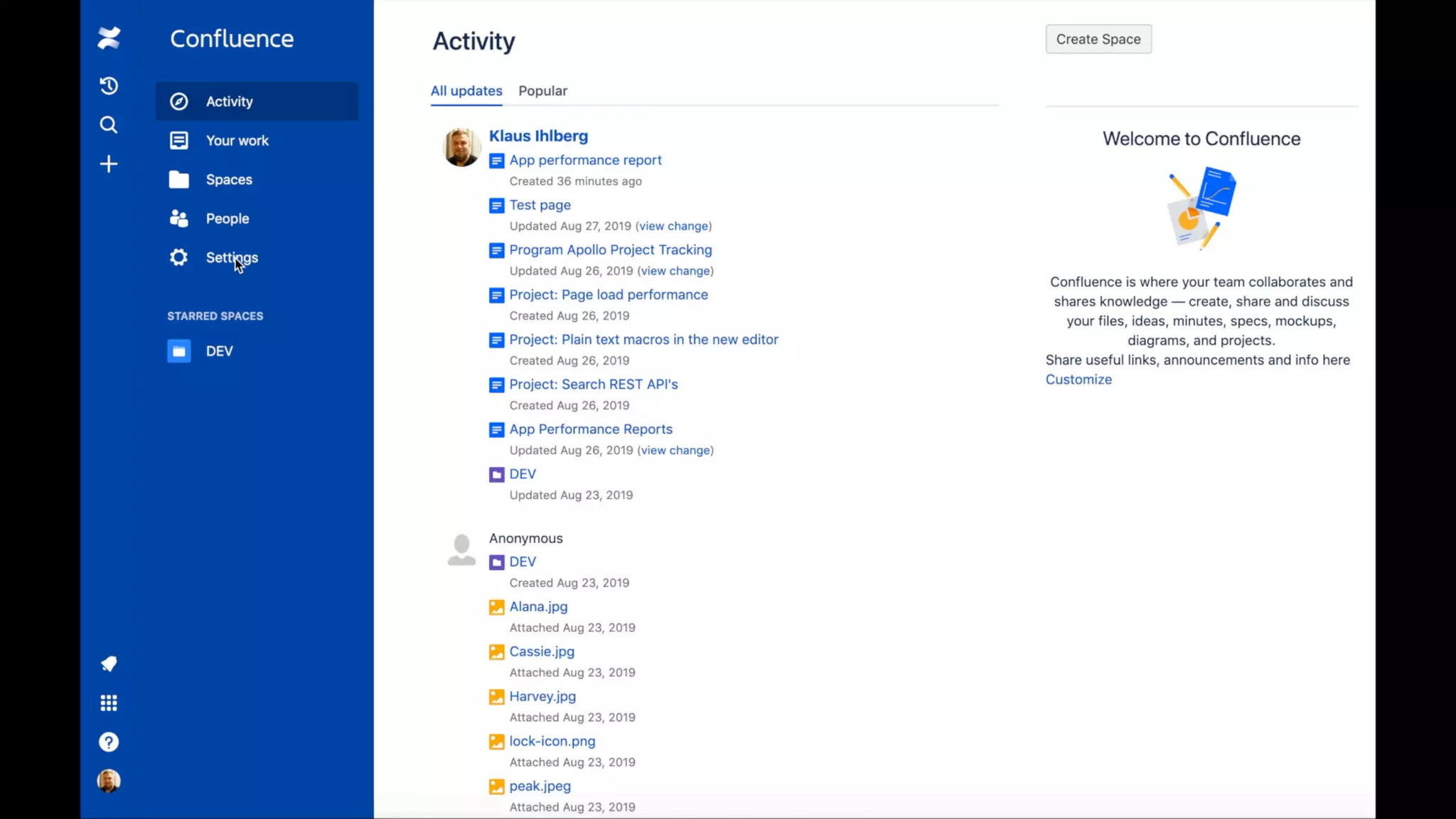Open the People directory
The image size is (1456, 819).
coord(227,219)
